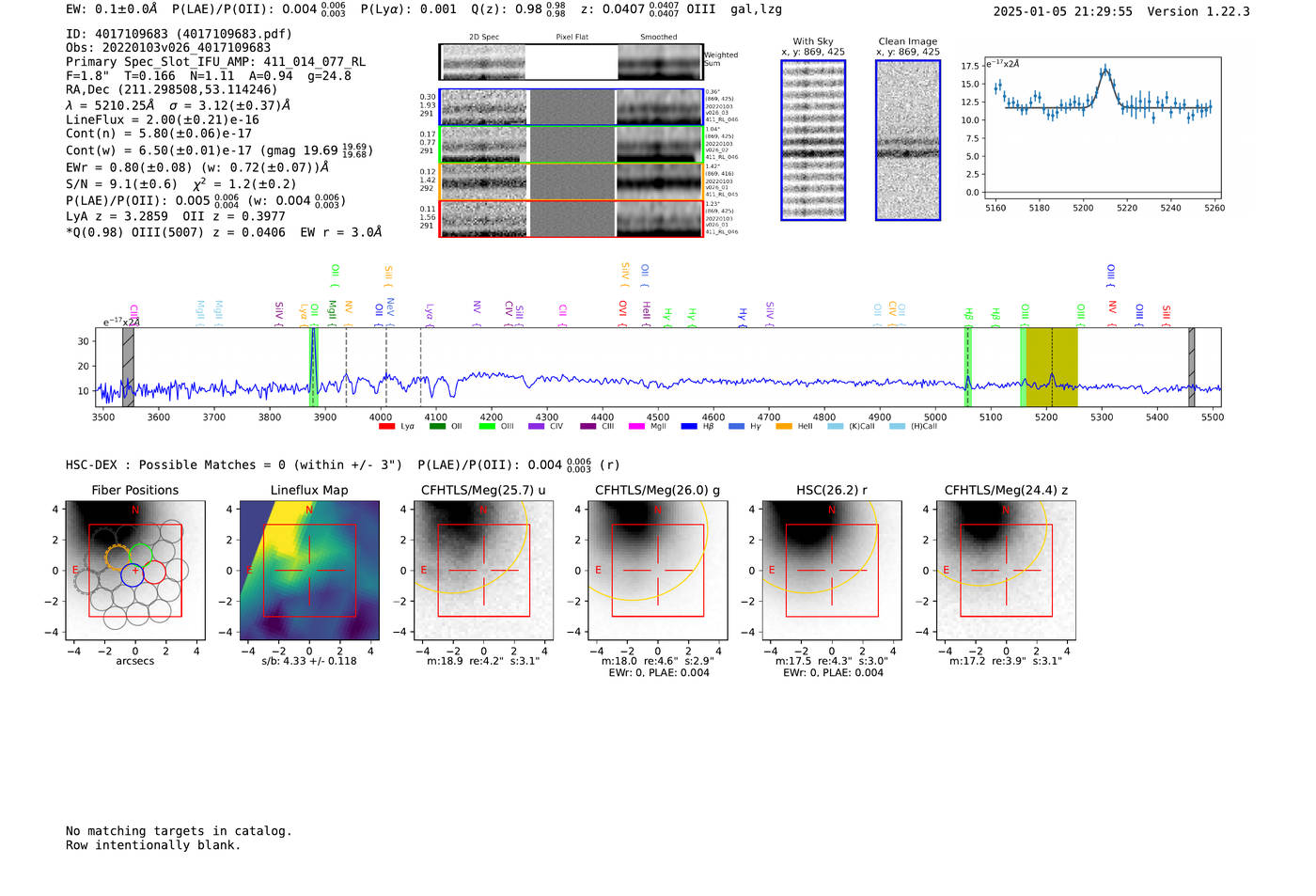Open the Fiber Positions thumbnail
Viewport: 1316px width, 896px height.
(x=135, y=570)
